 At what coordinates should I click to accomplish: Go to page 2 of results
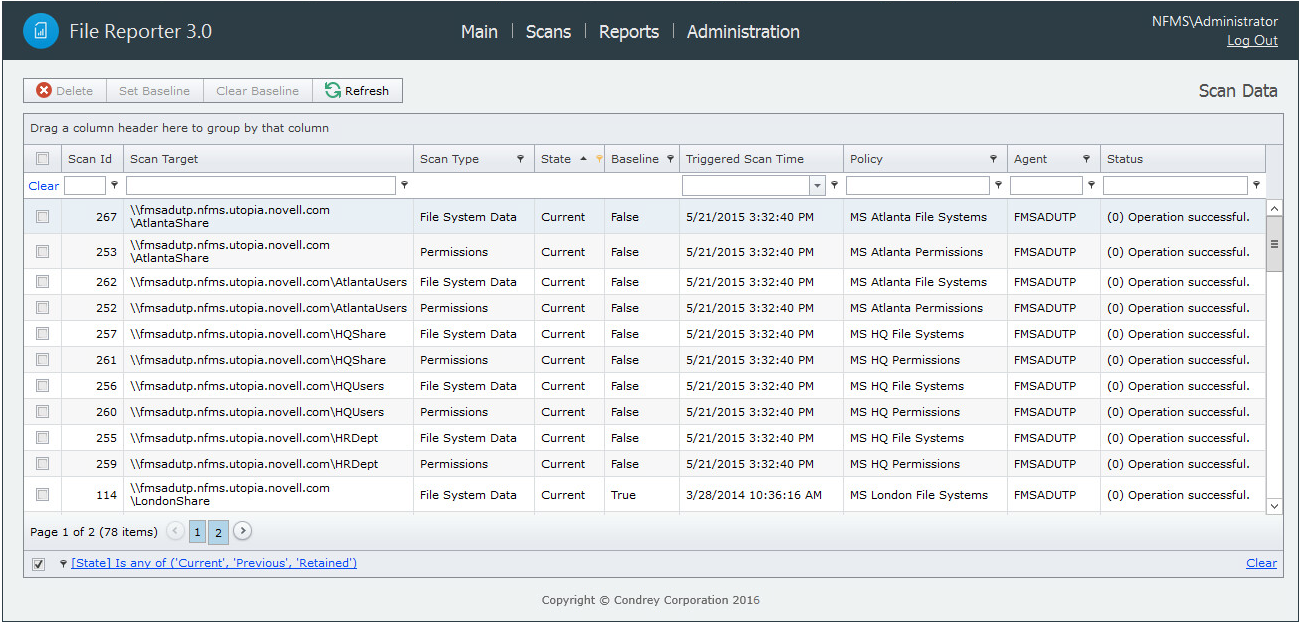pos(218,532)
